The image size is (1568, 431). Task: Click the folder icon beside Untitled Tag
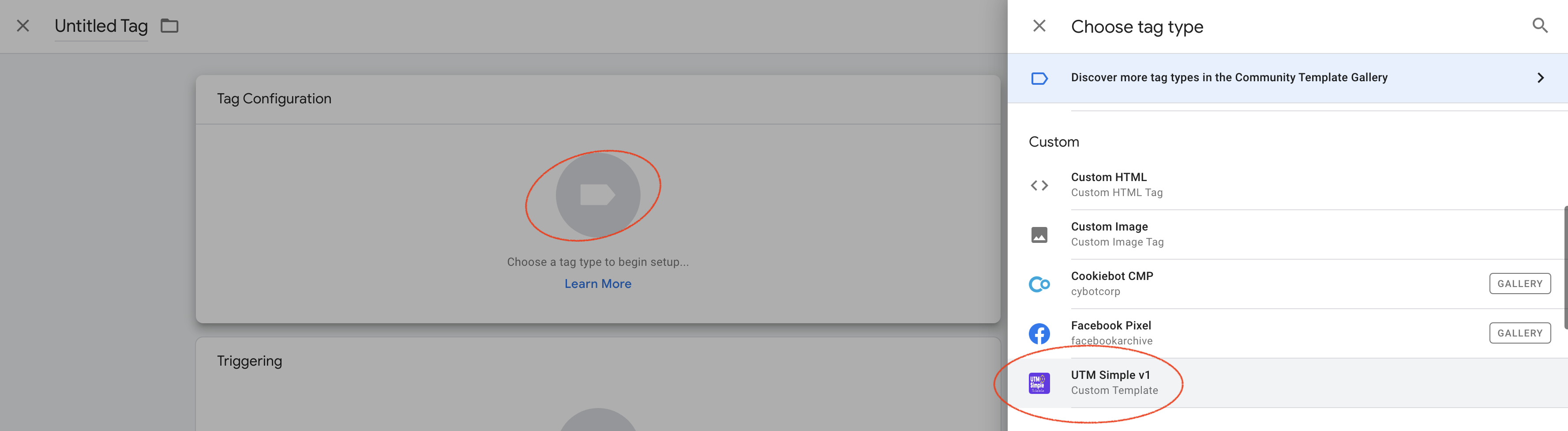[x=169, y=26]
